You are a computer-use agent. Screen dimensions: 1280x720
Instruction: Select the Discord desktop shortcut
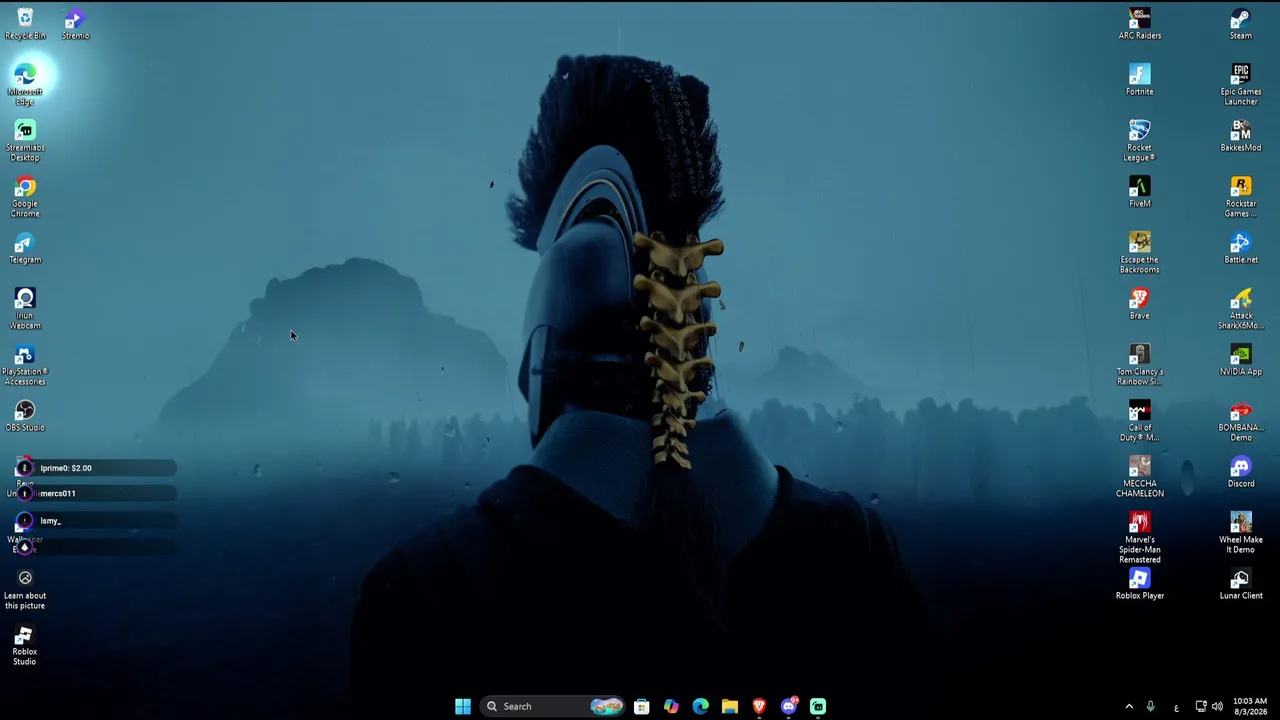point(1241,472)
